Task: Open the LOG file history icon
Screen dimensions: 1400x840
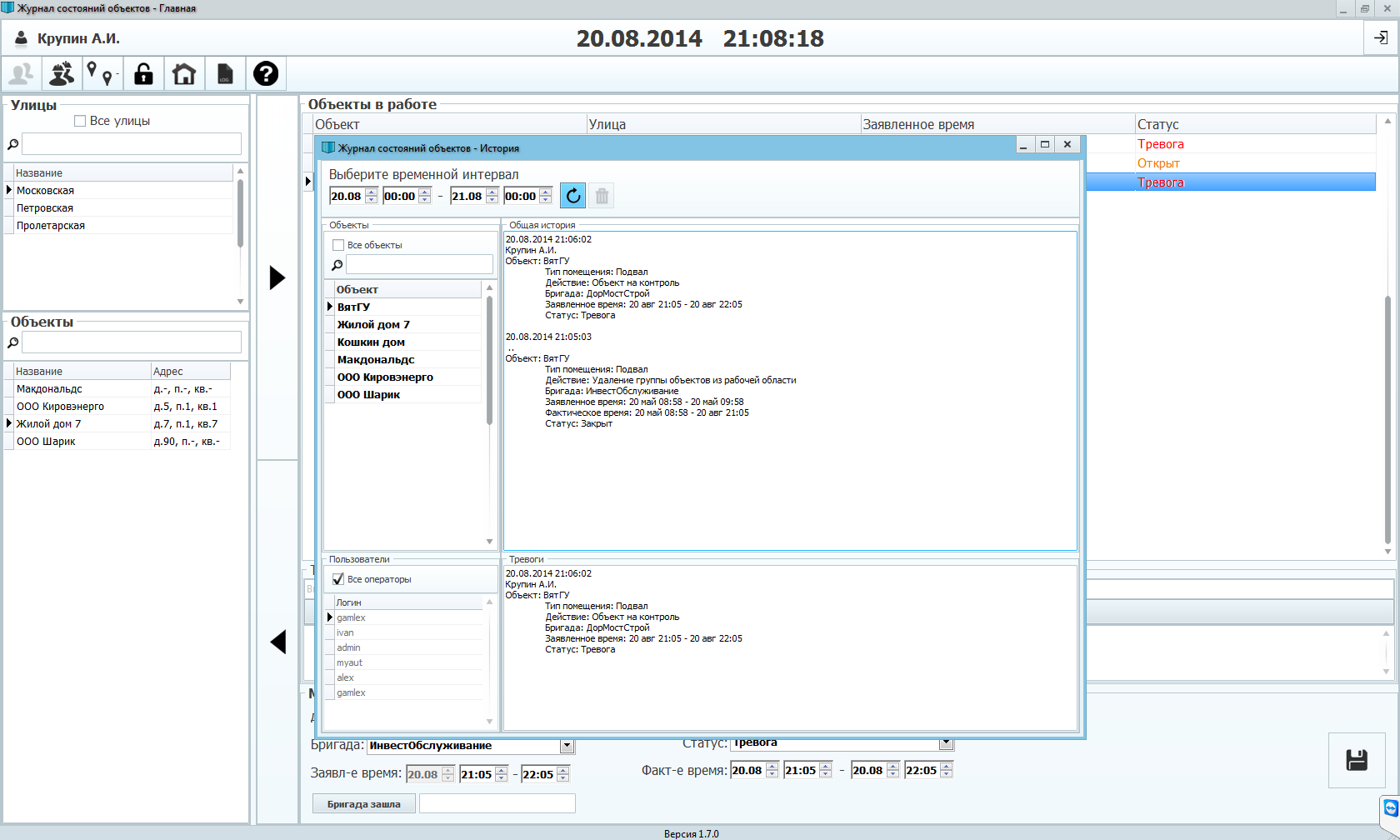Action: (x=225, y=74)
